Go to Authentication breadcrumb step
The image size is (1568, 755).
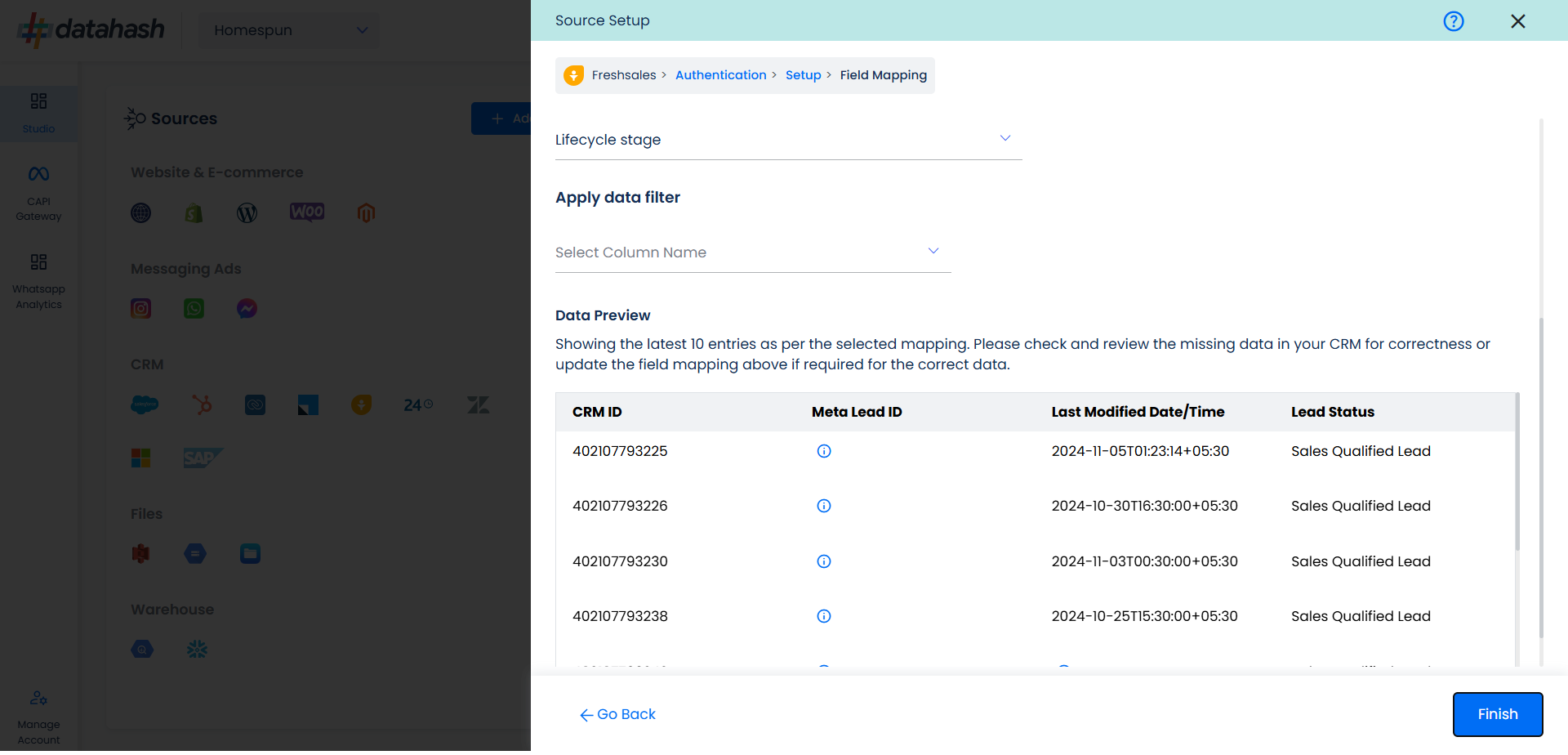click(x=720, y=75)
